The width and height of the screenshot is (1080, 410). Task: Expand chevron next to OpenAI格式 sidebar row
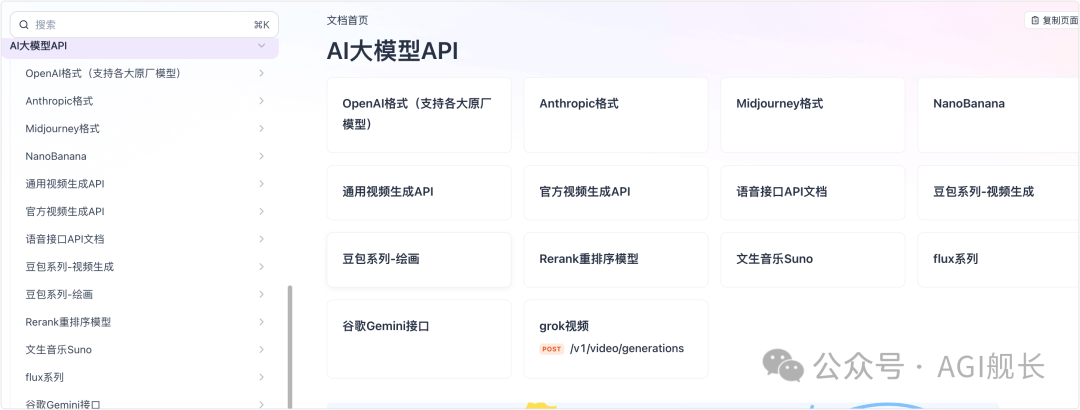tap(262, 73)
